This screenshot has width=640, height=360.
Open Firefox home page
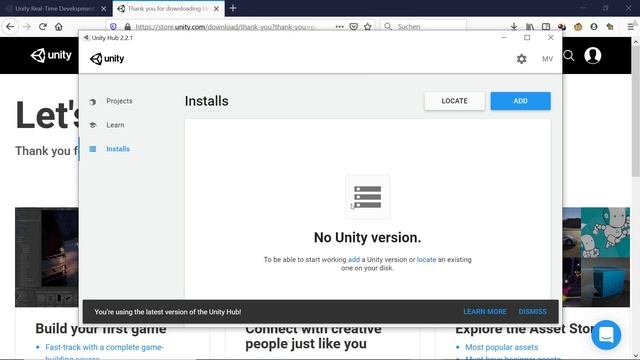tap(59, 27)
